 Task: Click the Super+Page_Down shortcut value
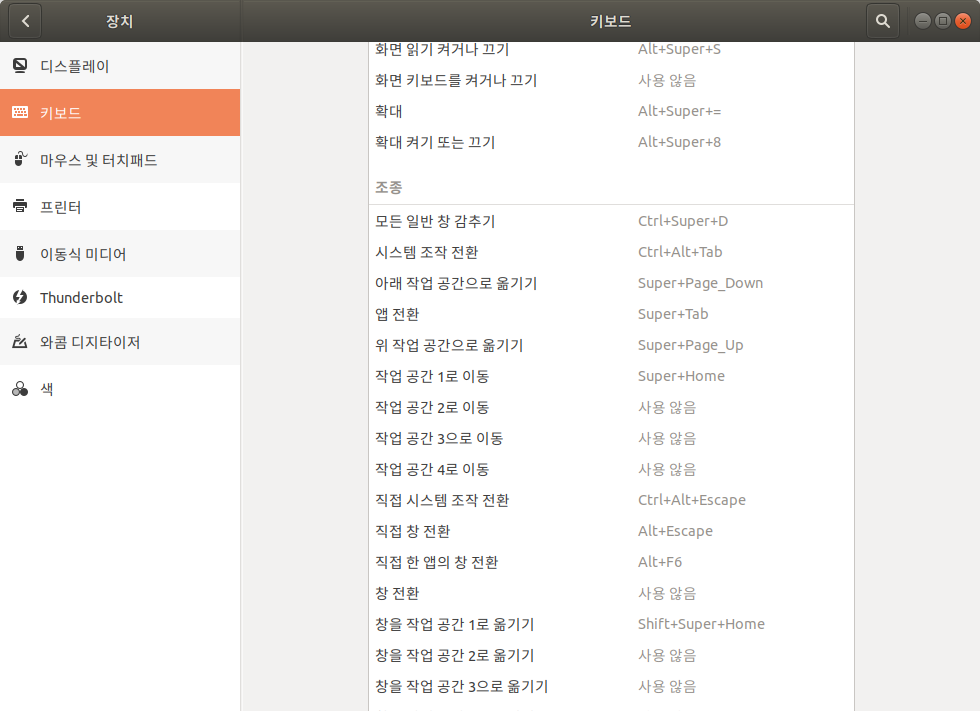point(700,283)
